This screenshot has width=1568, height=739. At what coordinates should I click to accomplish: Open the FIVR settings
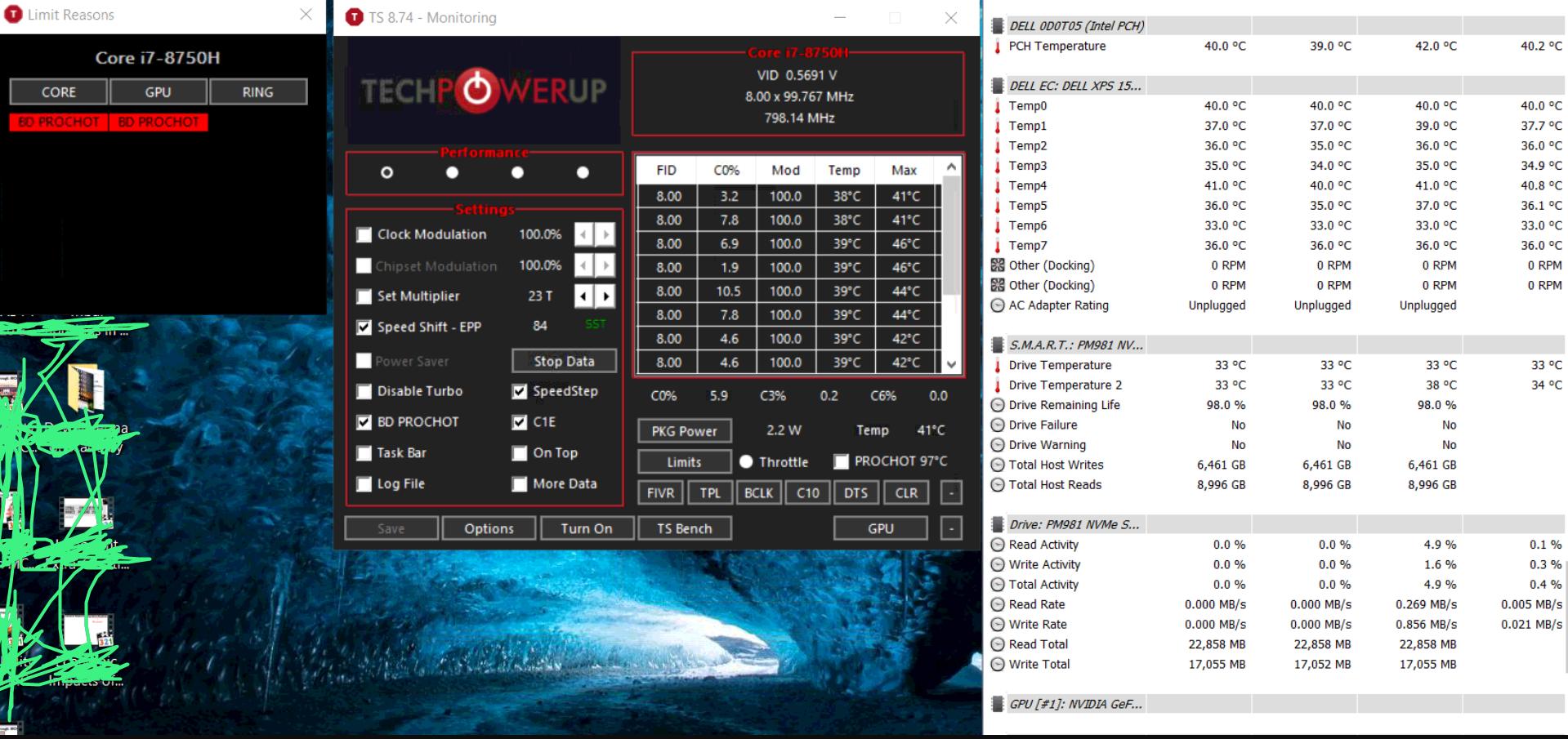pos(660,493)
